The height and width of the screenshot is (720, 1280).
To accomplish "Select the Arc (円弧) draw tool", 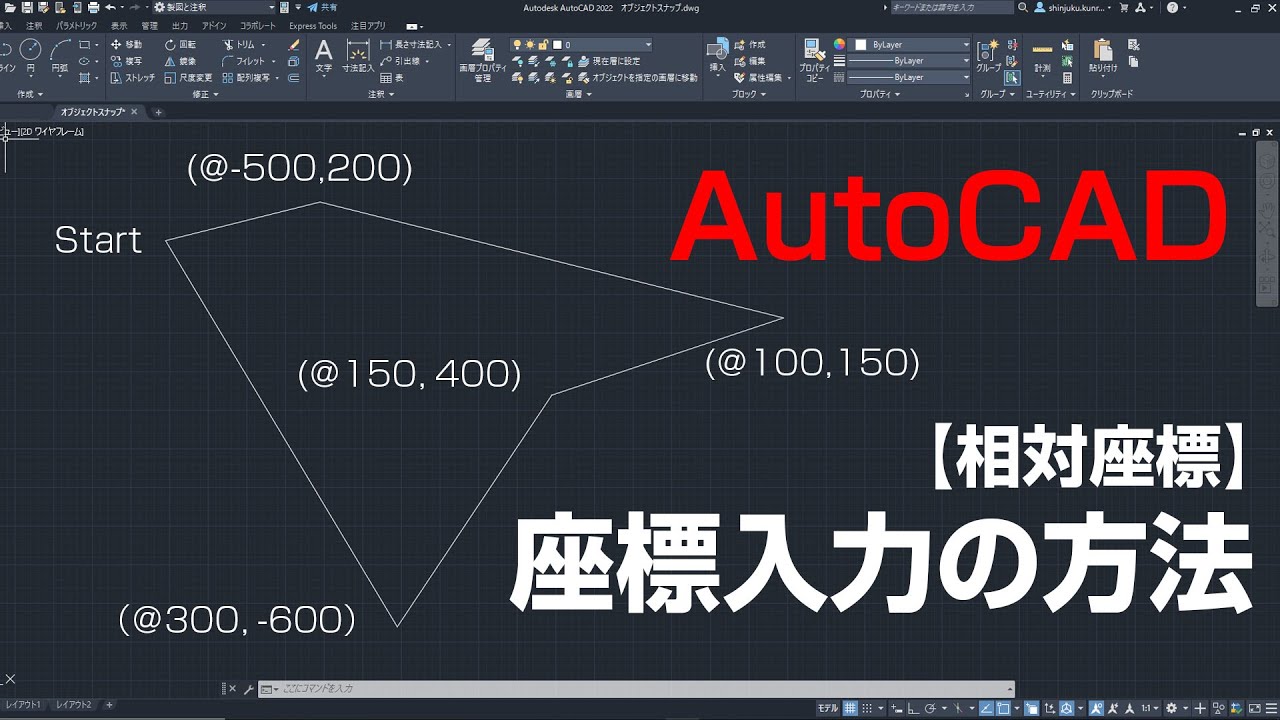I will click(x=62, y=55).
